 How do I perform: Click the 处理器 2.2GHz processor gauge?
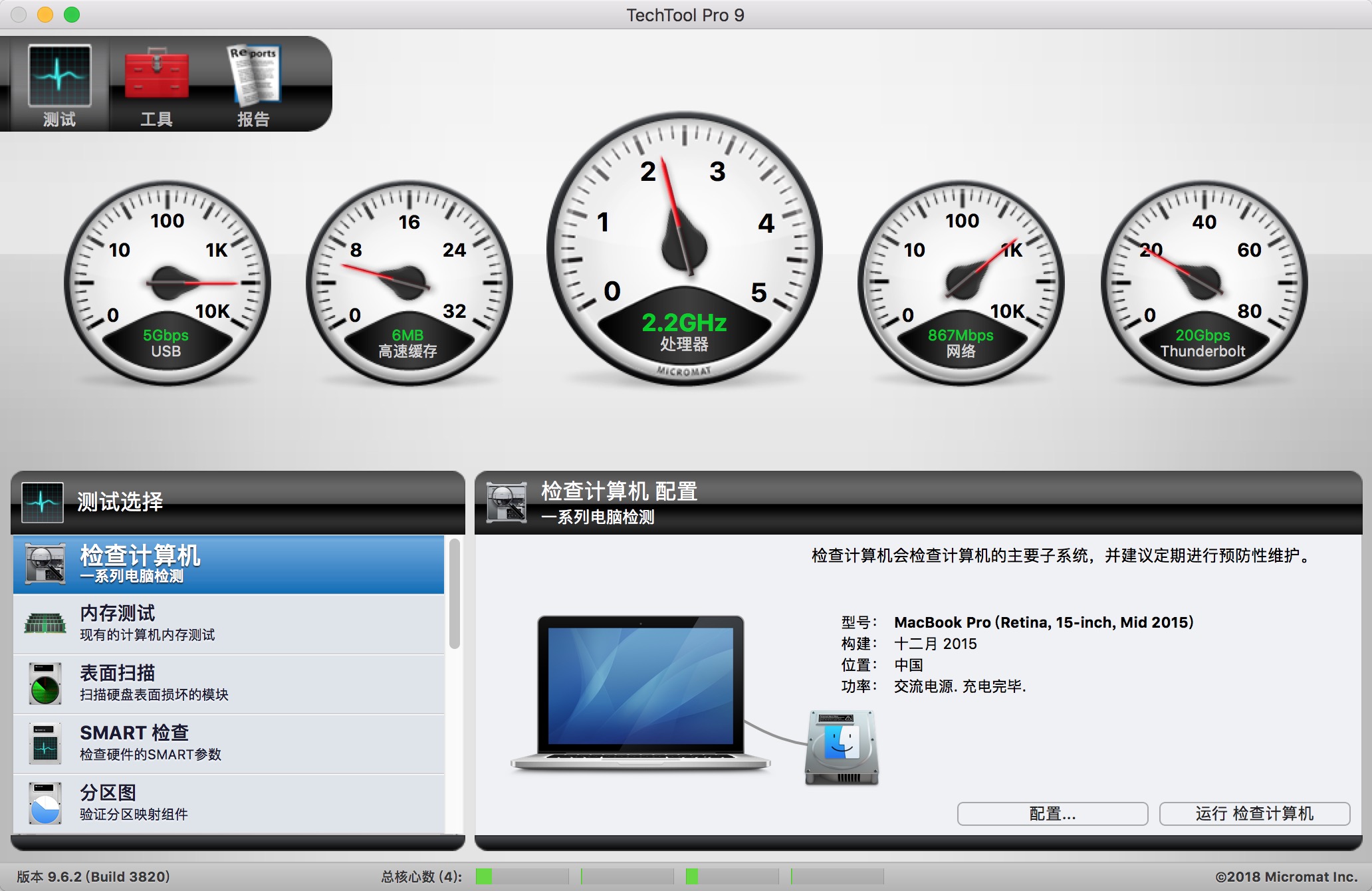click(685, 249)
